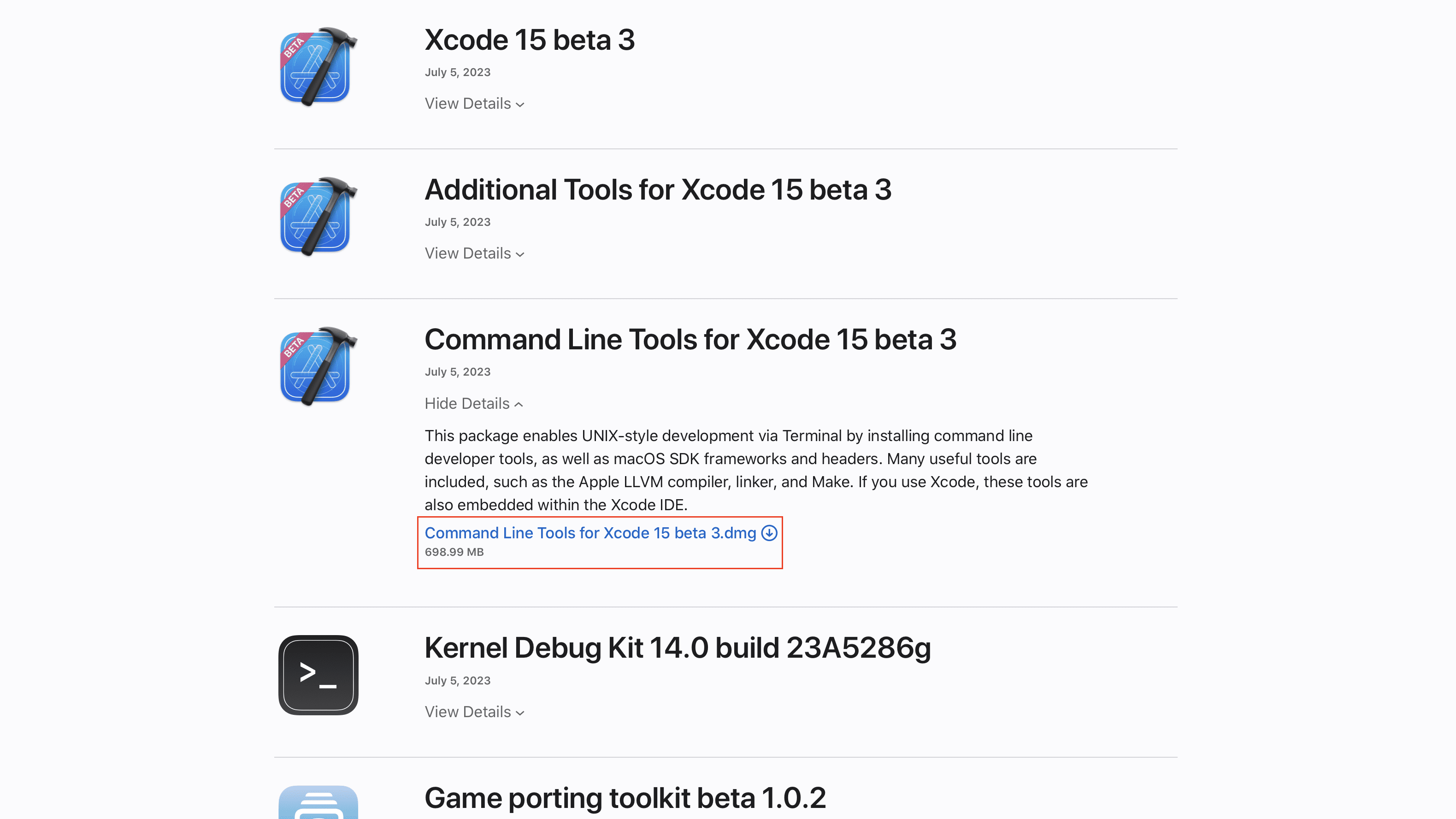Screen dimensions: 1456x819
Task: Click the up chevron beside Hide Details
Action: 519,405
